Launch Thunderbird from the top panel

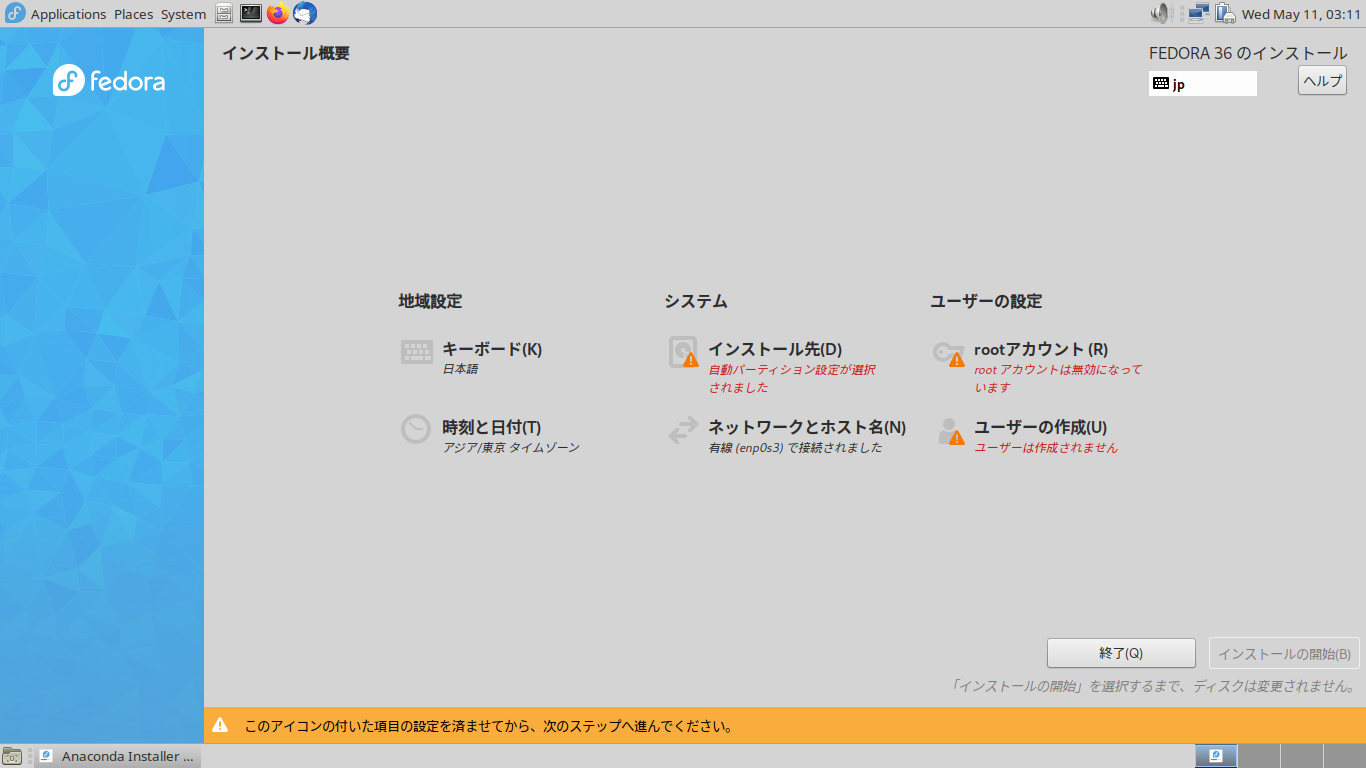(x=305, y=14)
